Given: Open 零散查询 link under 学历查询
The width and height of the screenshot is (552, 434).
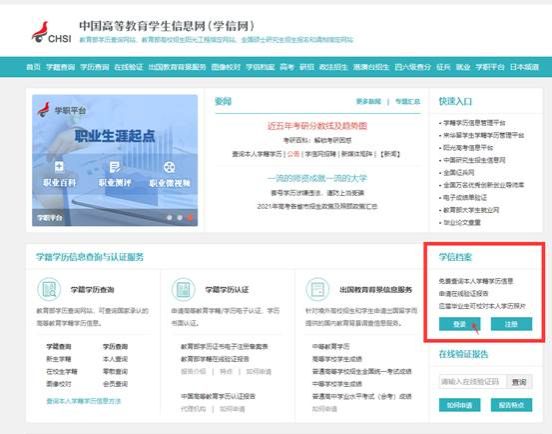Looking at the screenshot, I should coord(115,371).
